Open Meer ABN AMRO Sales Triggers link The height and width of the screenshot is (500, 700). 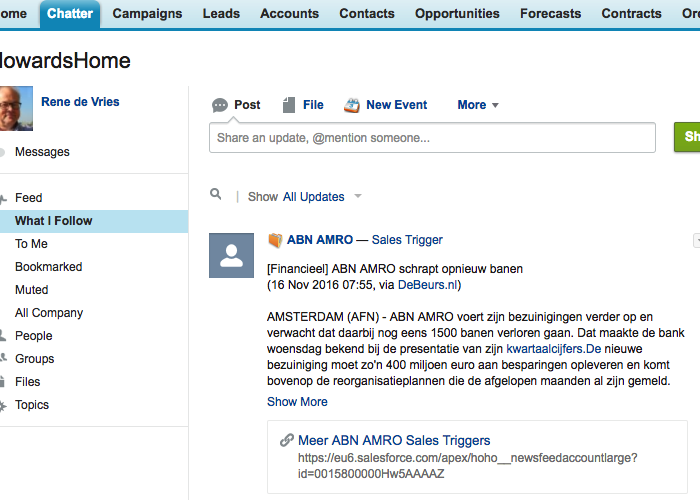click(x=394, y=441)
